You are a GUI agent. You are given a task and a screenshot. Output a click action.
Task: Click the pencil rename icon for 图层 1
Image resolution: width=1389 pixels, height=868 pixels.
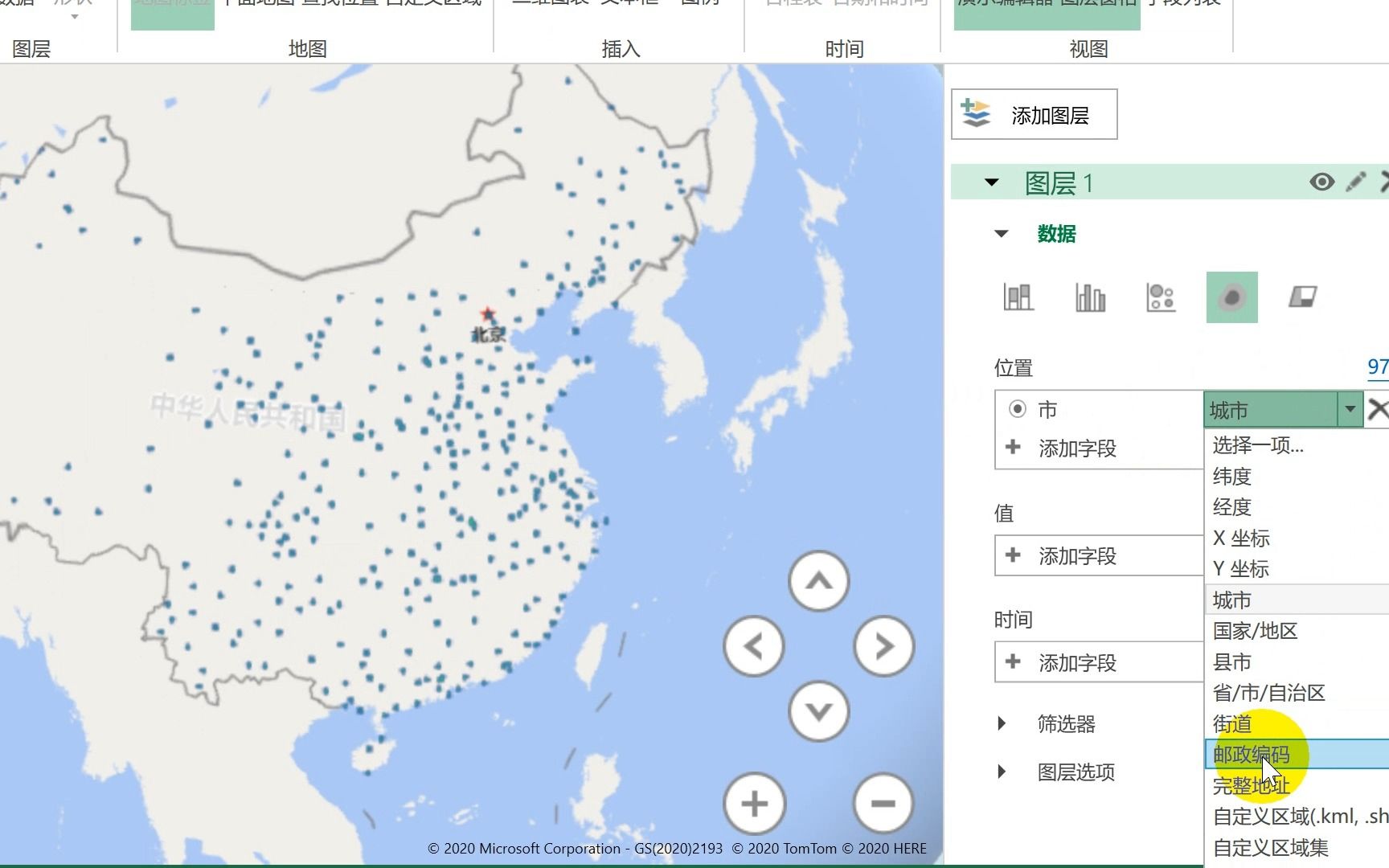(x=1356, y=182)
